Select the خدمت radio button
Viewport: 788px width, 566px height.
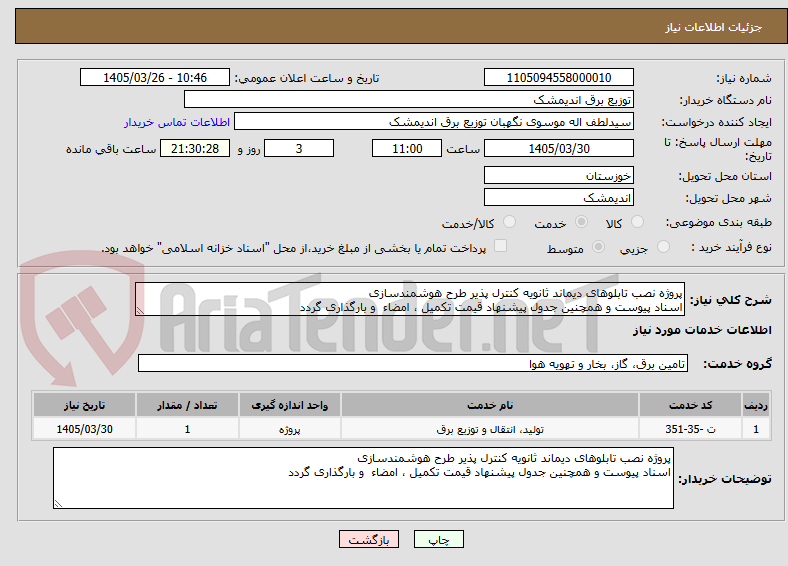coord(581,222)
